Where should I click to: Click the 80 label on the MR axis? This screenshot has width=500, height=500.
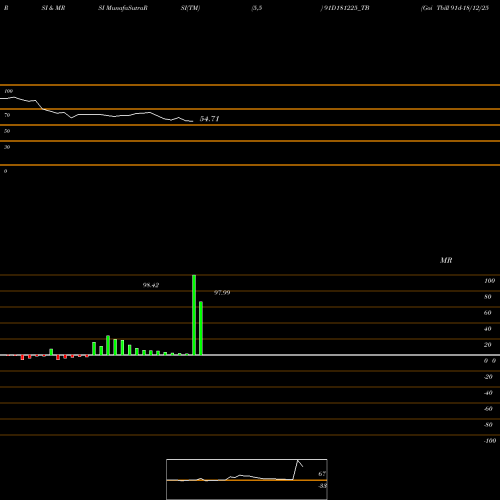[488, 297]
